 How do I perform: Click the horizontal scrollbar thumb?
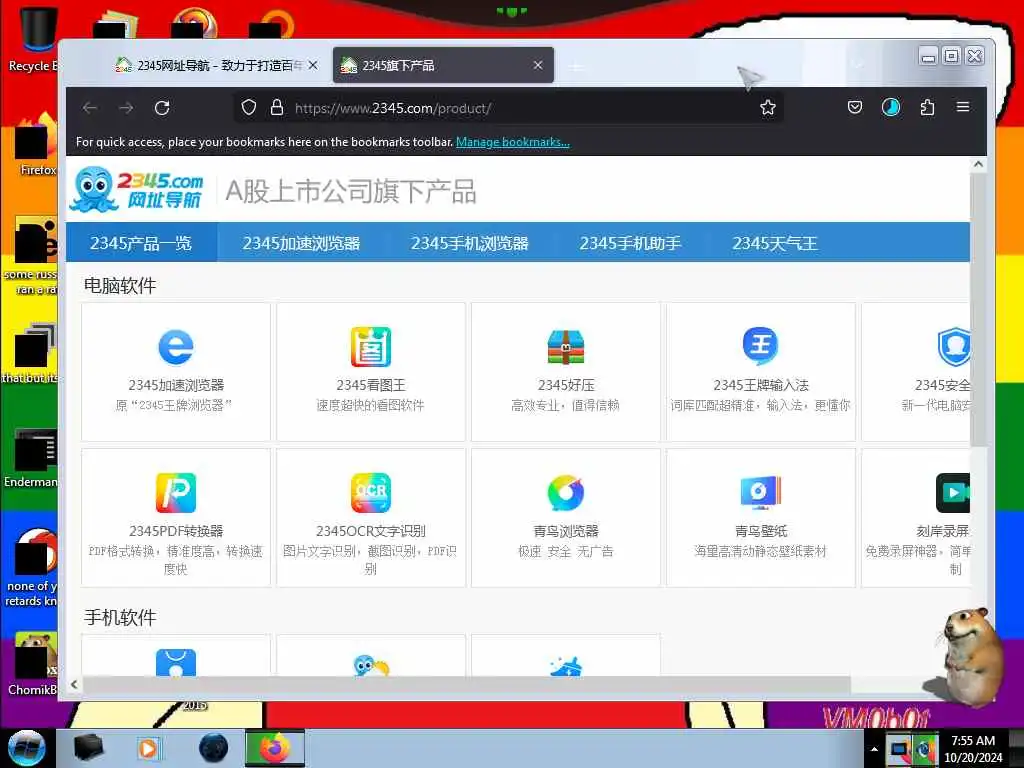(466, 684)
